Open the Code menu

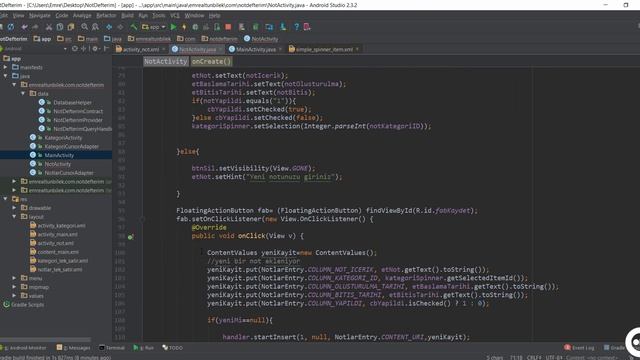pyautogui.click(x=62, y=16)
